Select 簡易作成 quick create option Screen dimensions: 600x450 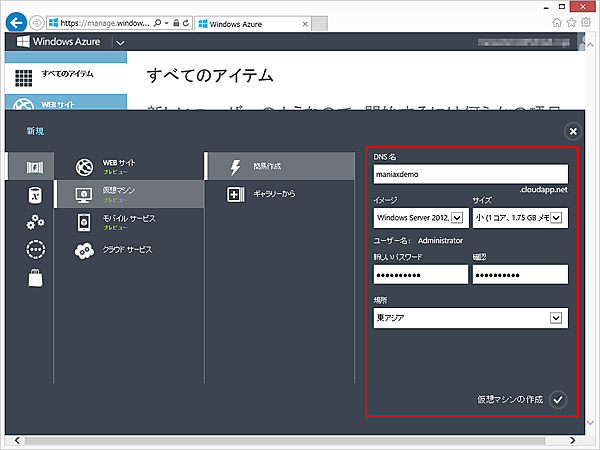click(x=280, y=166)
